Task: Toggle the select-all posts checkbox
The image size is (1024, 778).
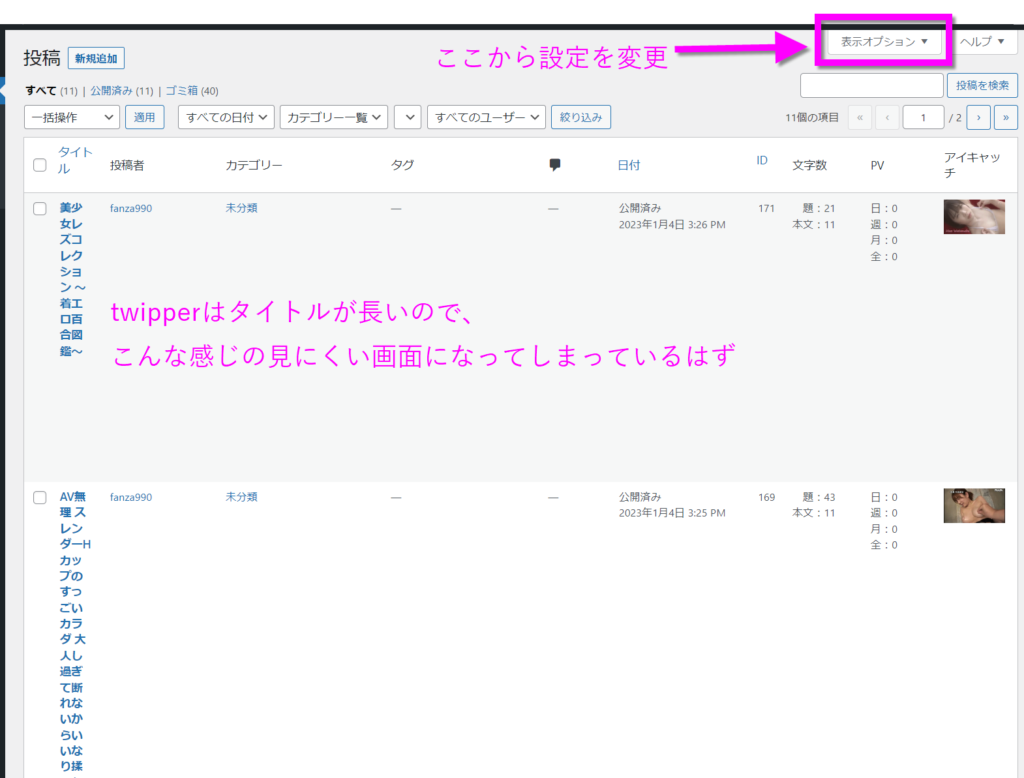Action: point(40,165)
